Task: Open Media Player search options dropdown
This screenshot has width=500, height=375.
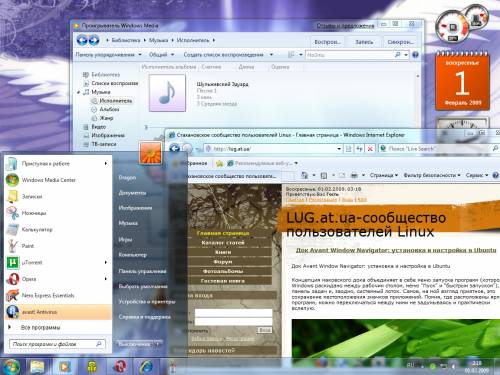Action: coord(406,55)
